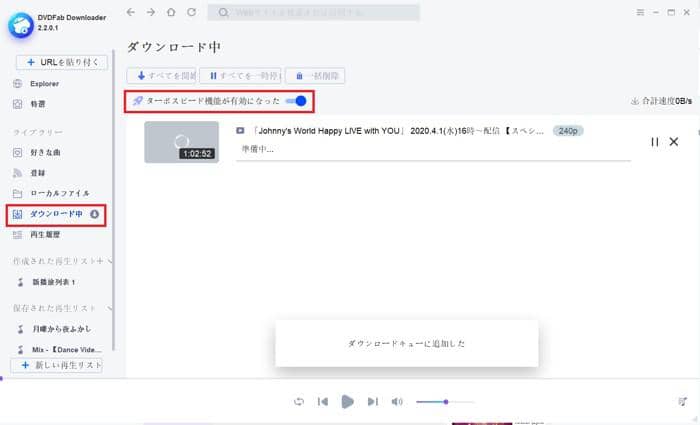The height and width of the screenshot is (425, 700).
Task: Skip to the previous track
Action: (322, 402)
